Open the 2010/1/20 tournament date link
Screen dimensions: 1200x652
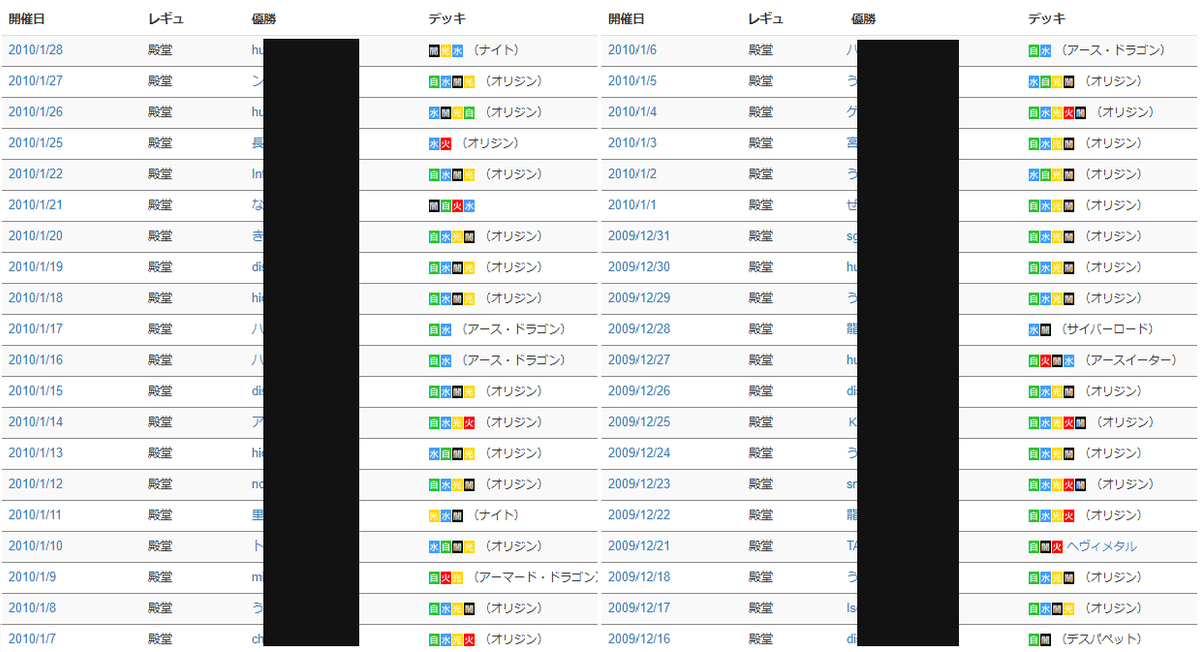(35, 236)
